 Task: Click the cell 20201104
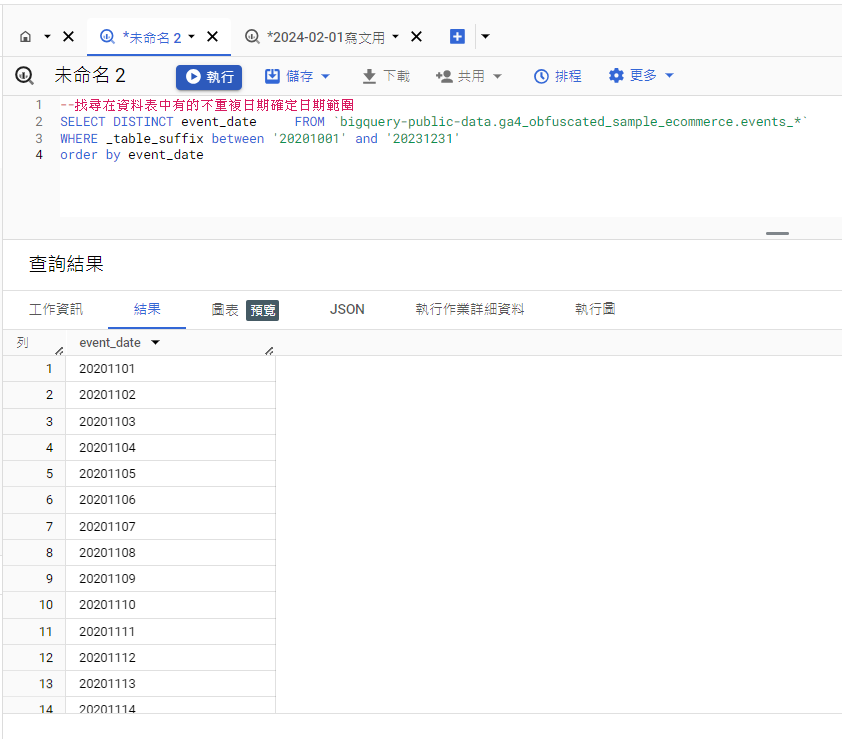pyautogui.click(x=170, y=448)
